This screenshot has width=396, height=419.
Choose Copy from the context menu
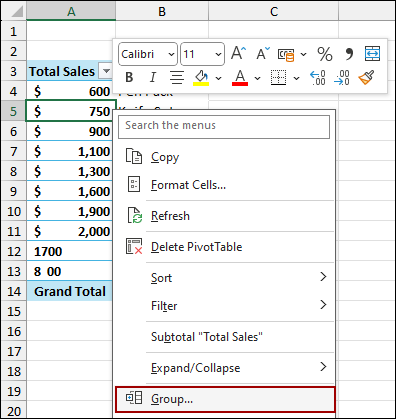[224, 157]
